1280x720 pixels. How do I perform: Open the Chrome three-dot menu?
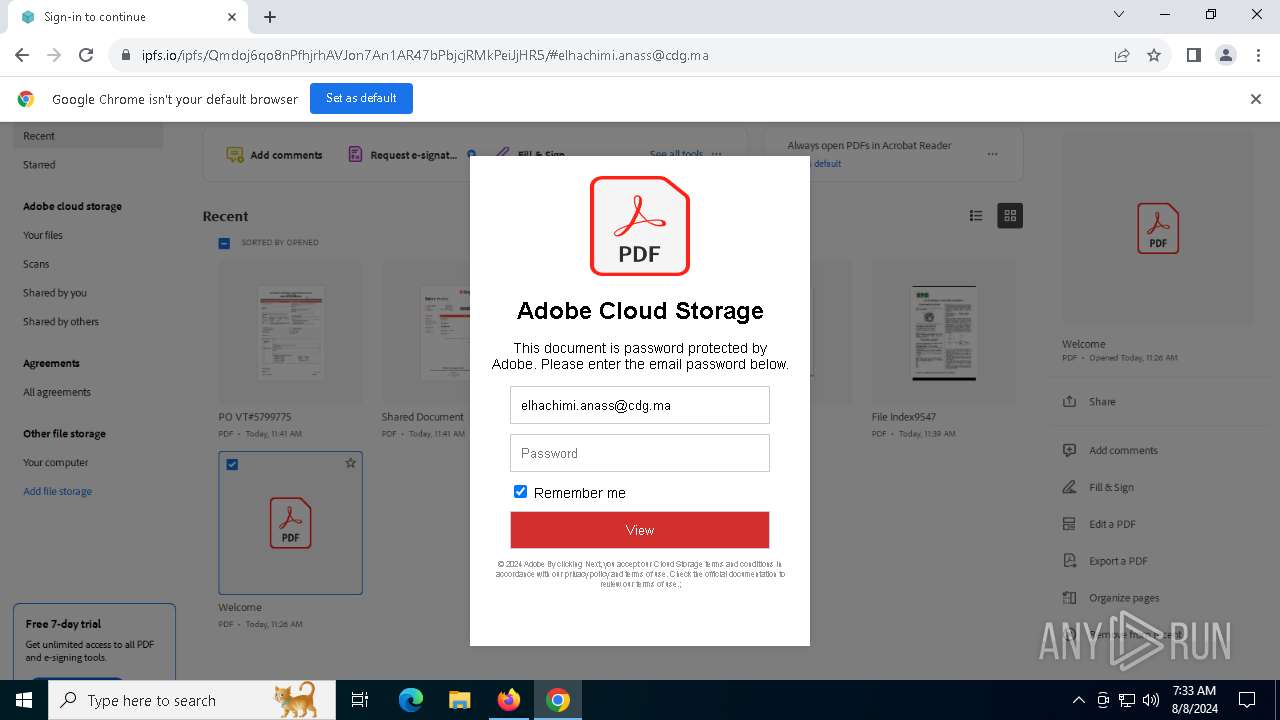[x=1257, y=55]
